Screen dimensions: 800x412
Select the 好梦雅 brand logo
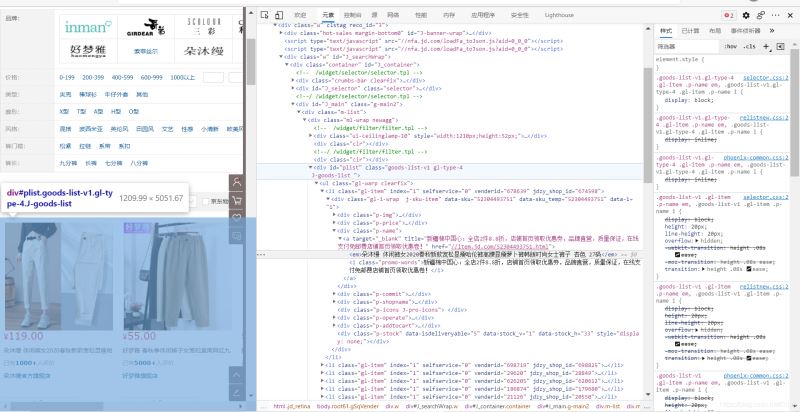(88, 51)
